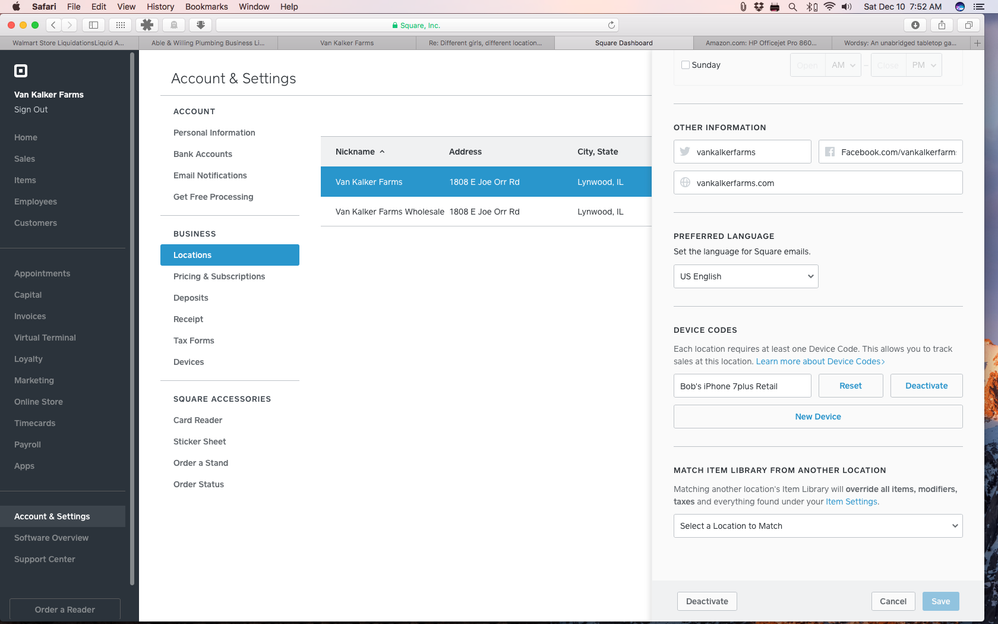The height and width of the screenshot is (624, 998).
Task: Open Sunday opening AM selector
Action: tap(842, 65)
